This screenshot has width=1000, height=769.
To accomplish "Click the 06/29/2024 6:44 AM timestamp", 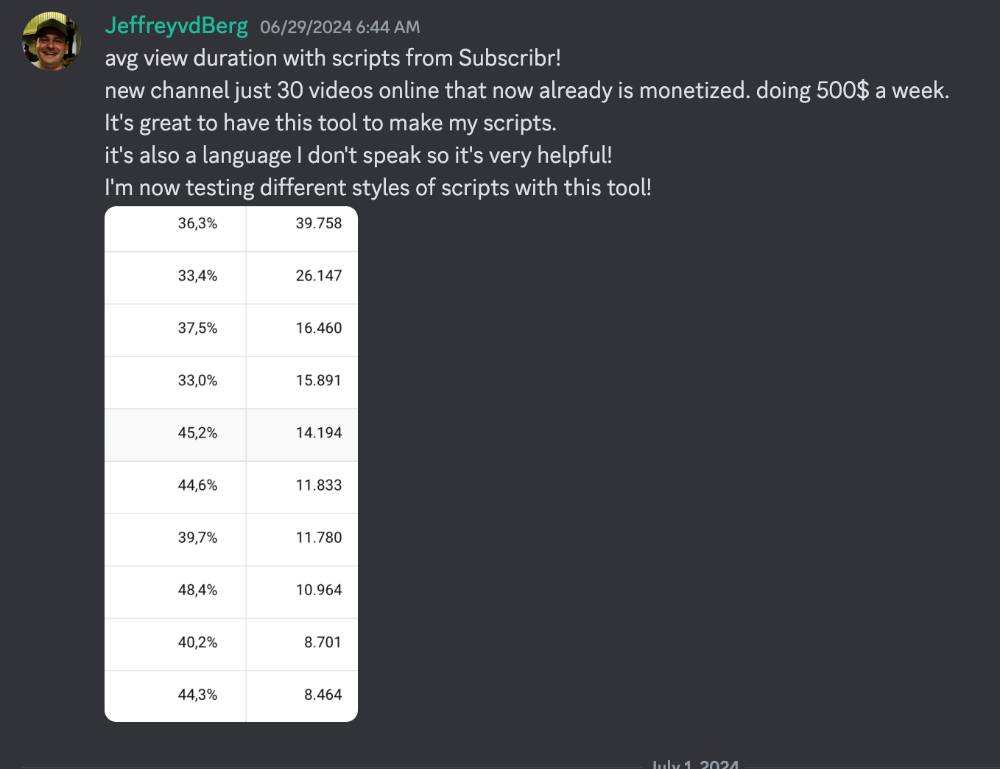I will [340, 27].
